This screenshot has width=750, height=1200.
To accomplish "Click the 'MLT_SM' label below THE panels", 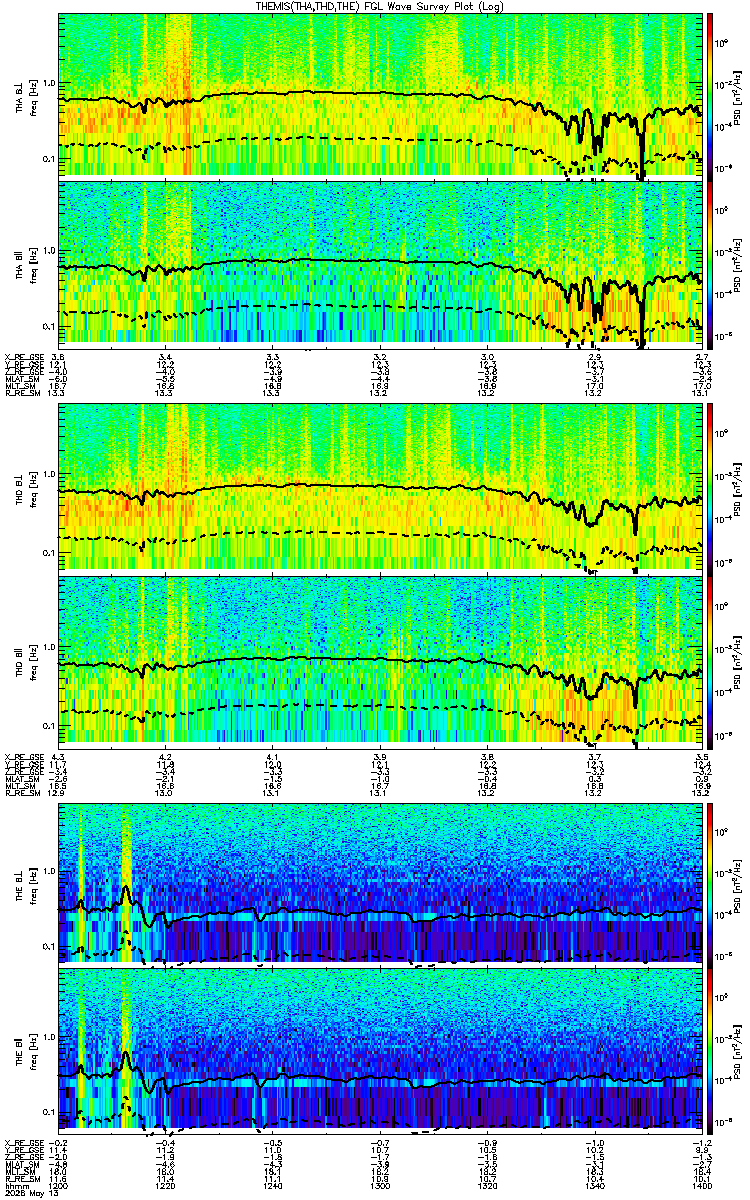I will coord(18,1170).
